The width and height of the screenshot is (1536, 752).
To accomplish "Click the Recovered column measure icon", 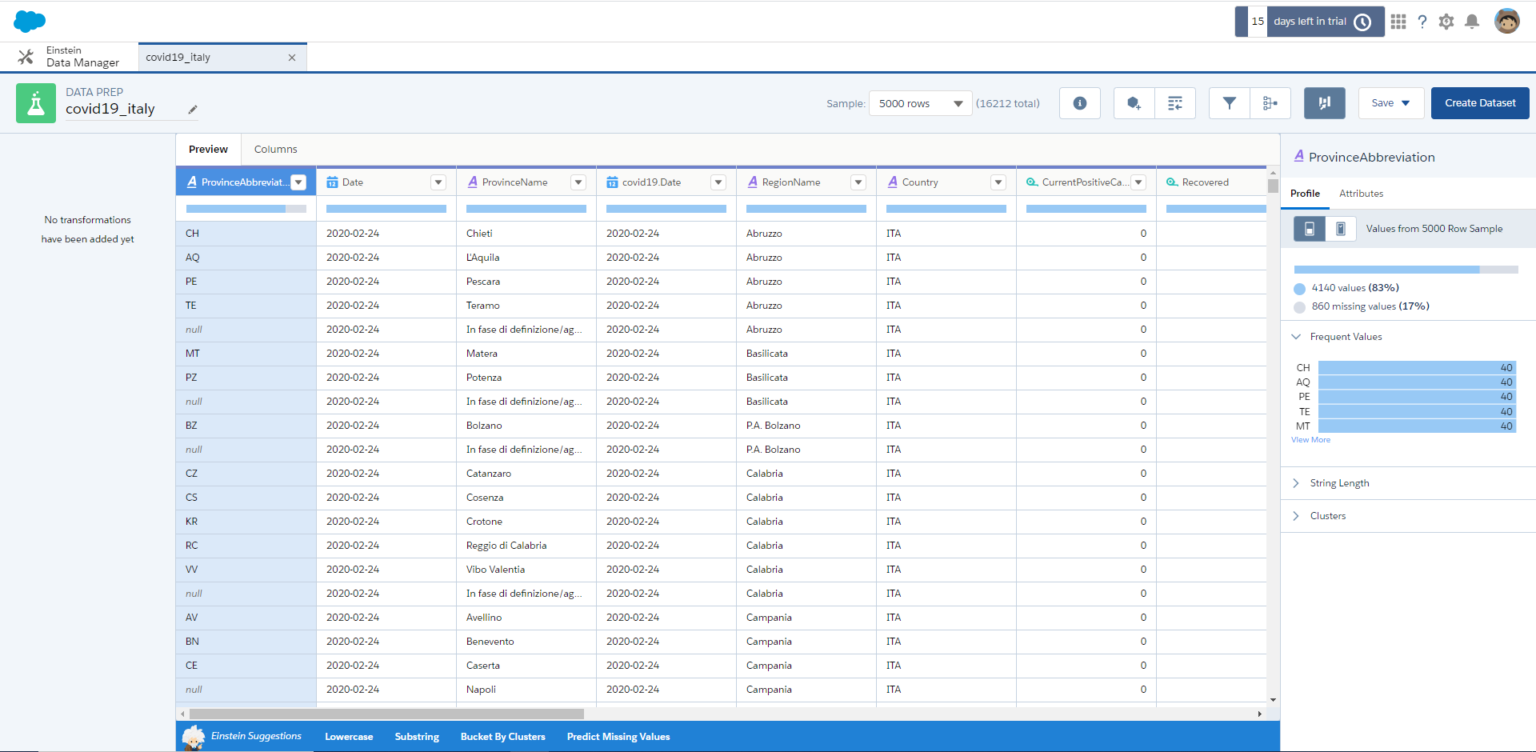I will click(1172, 182).
